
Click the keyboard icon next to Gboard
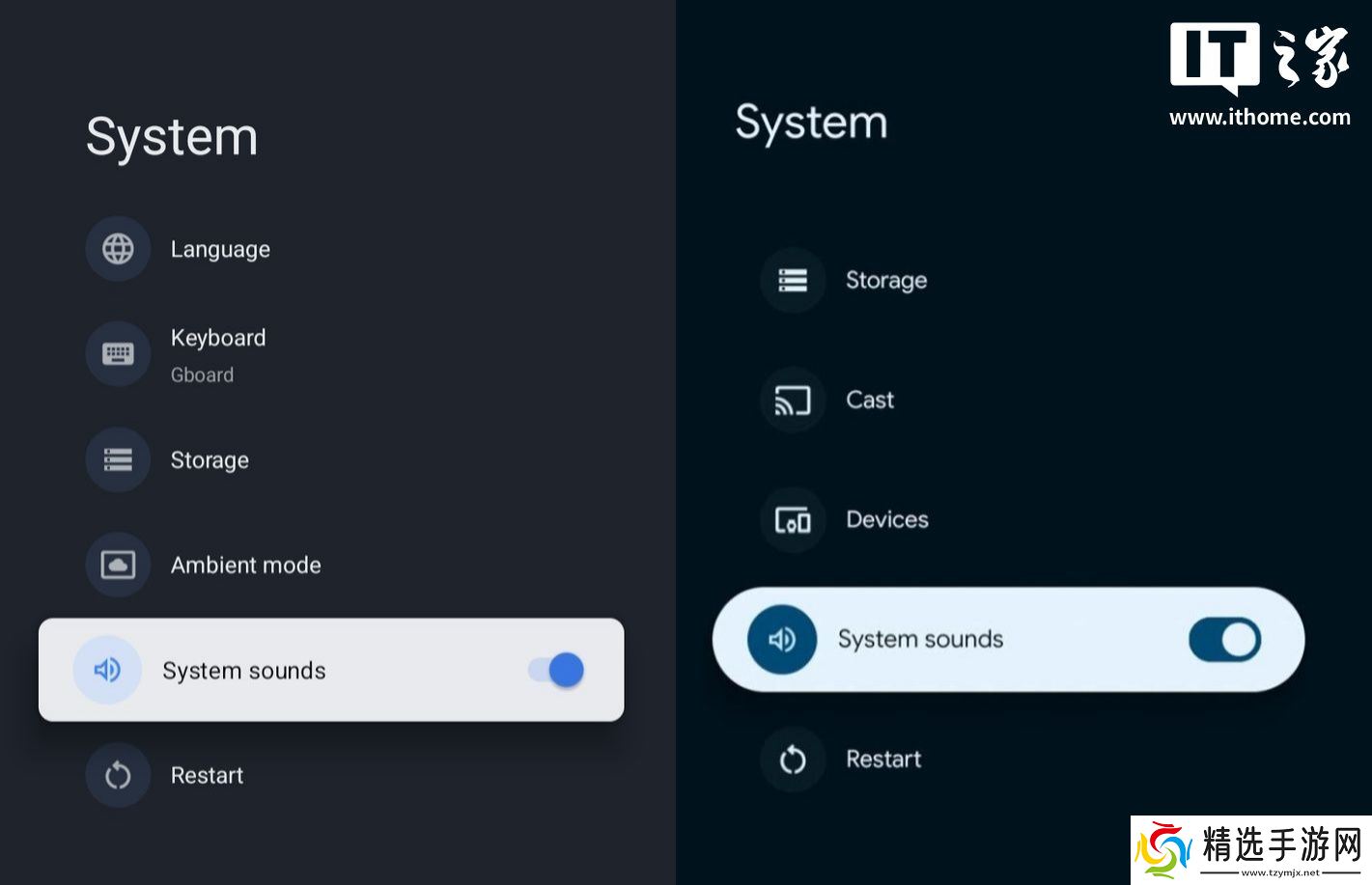pos(118,354)
